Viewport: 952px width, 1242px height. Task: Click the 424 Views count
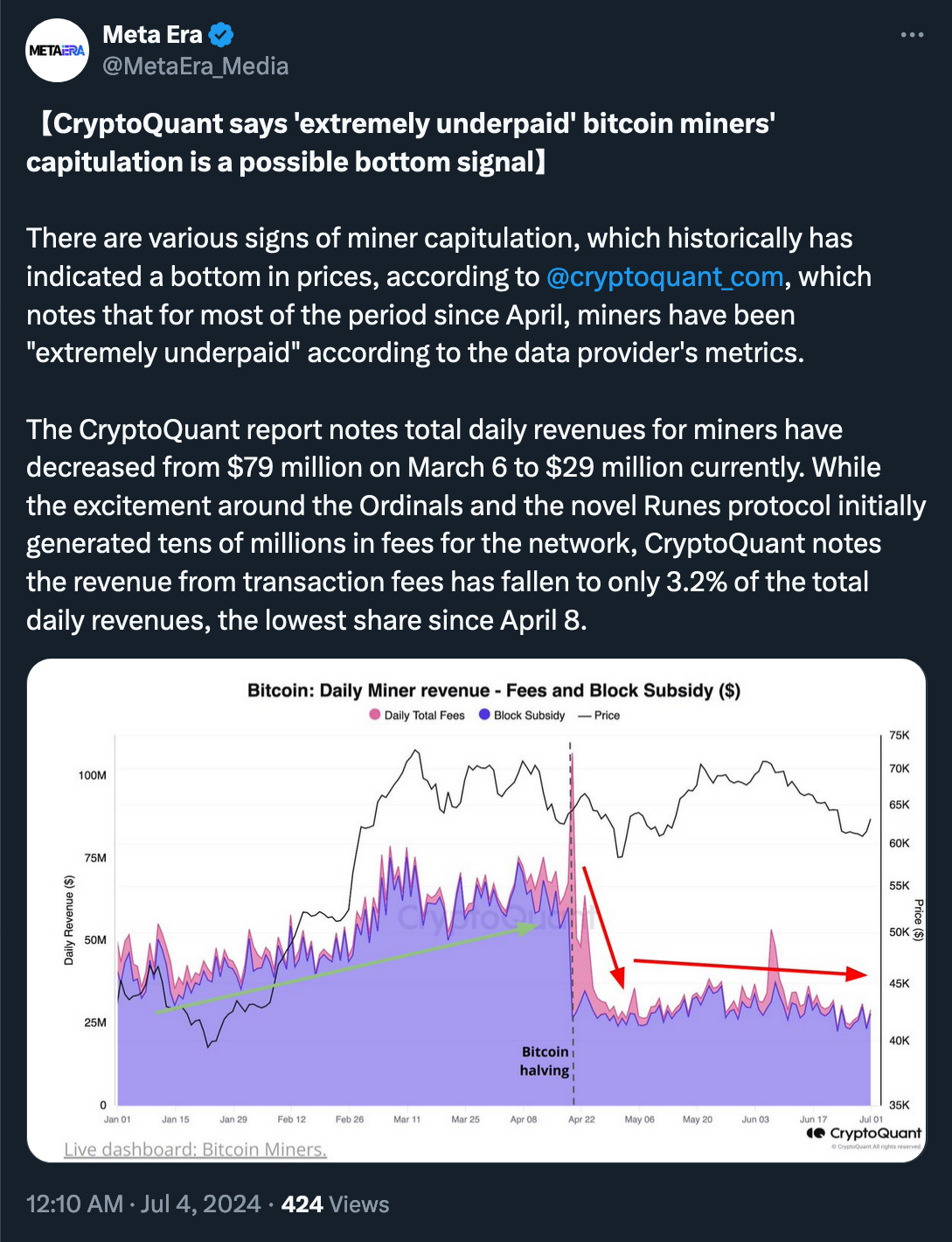tap(335, 1204)
